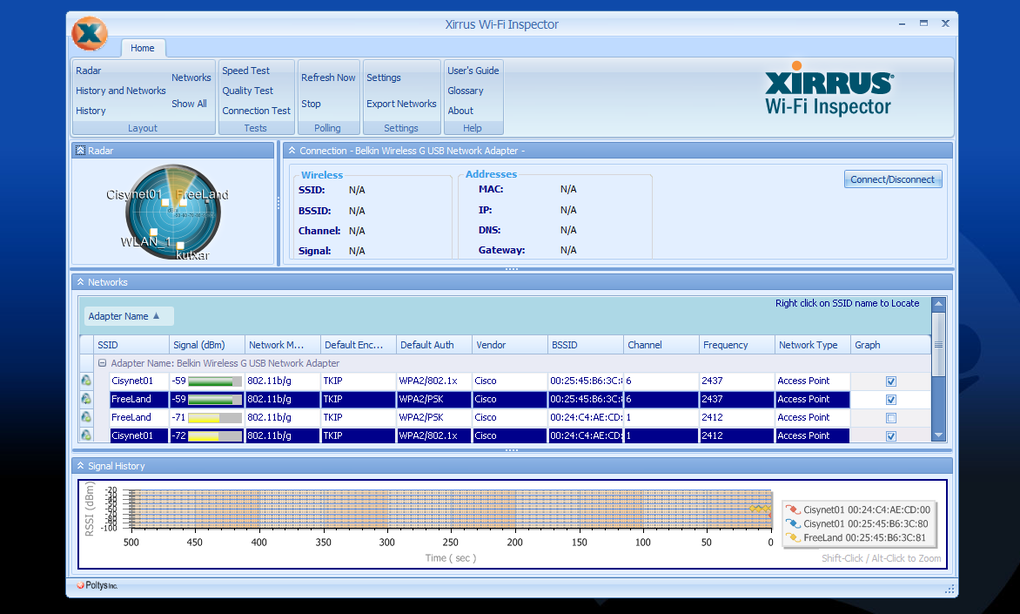Screen dimensions: 1020x614
Task: Click network icon beside Cisynet01 -59 row
Action: click(86, 380)
